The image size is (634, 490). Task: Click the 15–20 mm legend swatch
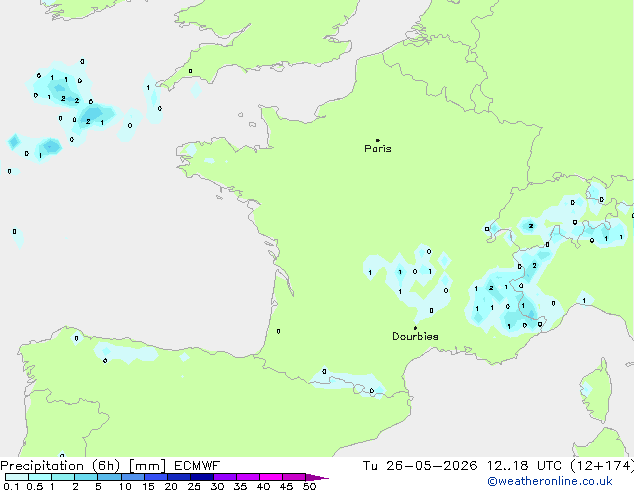coord(155,477)
